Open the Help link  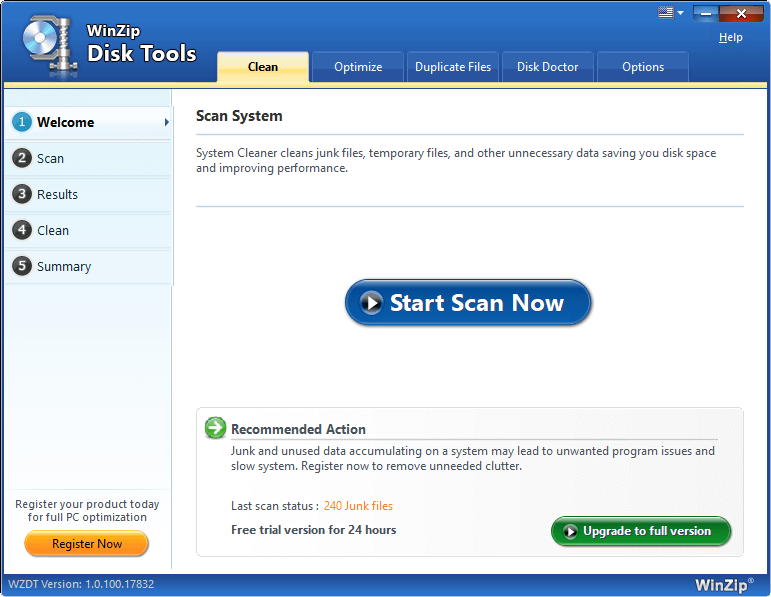[x=731, y=37]
